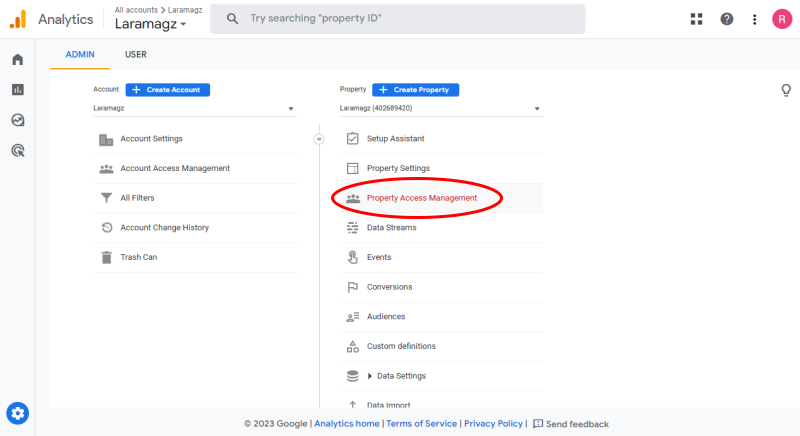Click the property ID search field

pos(398,19)
